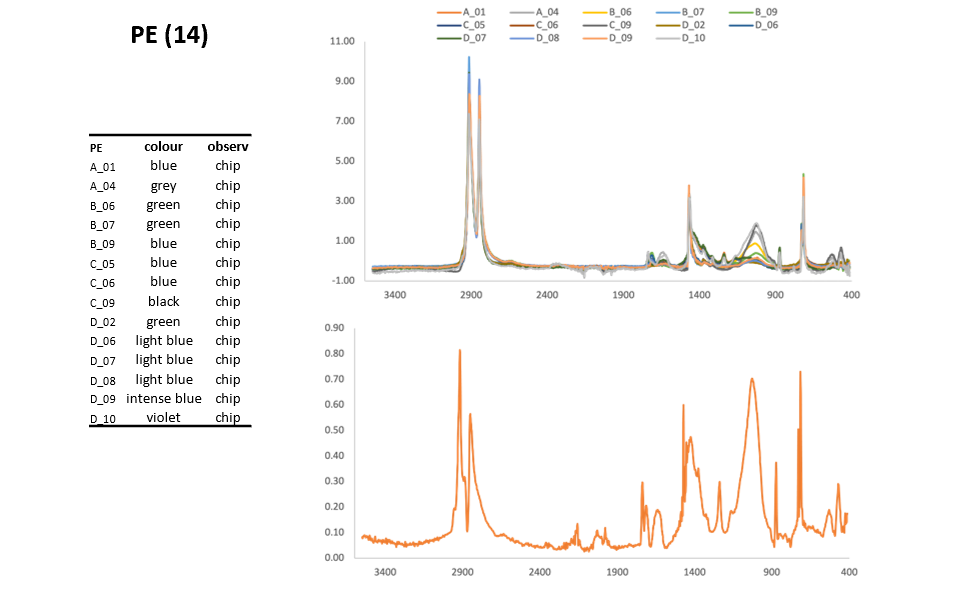Click the PE (14) slide title

click(x=169, y=35)
